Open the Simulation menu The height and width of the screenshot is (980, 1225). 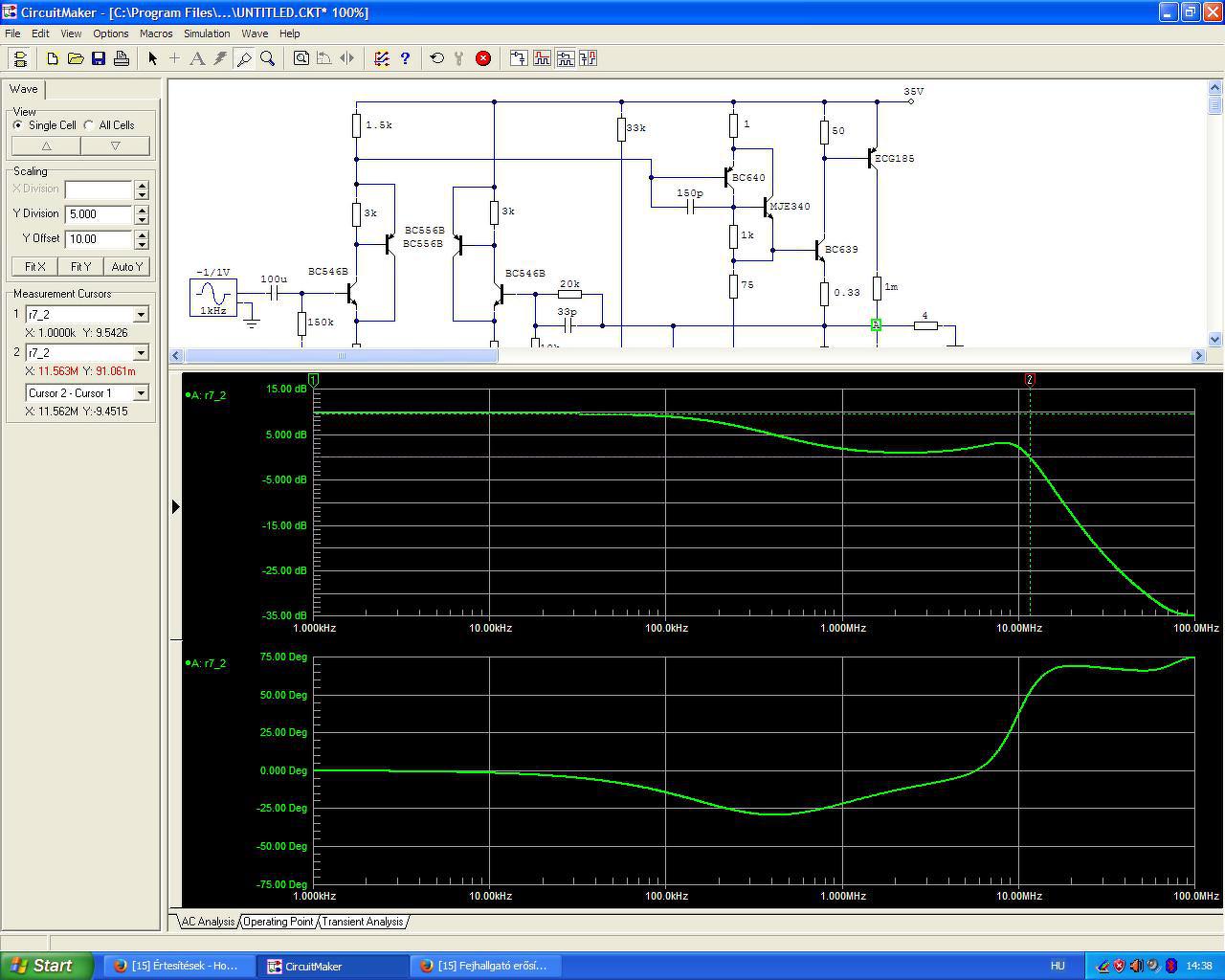coord(207,33)
